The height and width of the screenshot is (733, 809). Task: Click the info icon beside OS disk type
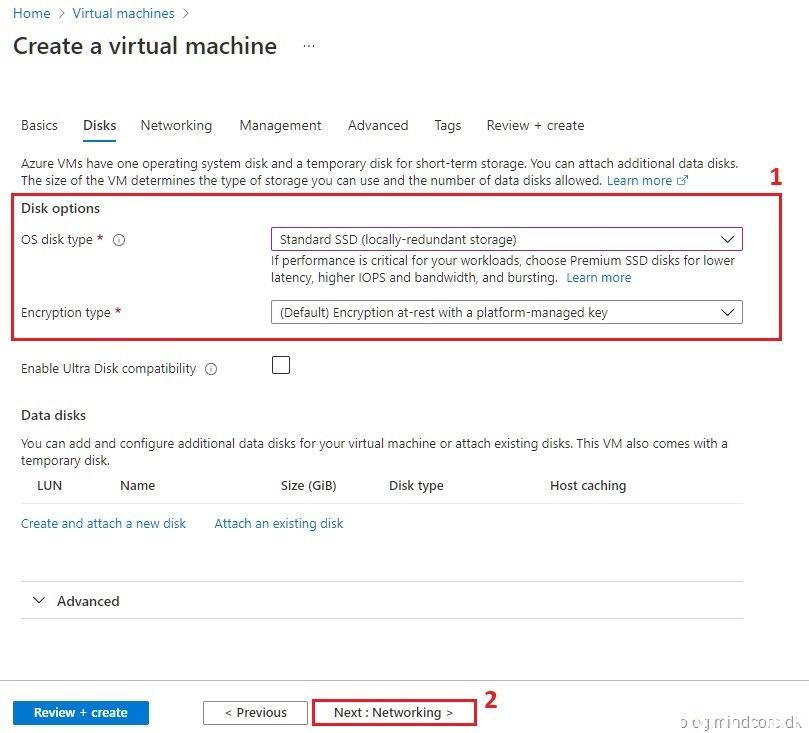tap(119, 240)
